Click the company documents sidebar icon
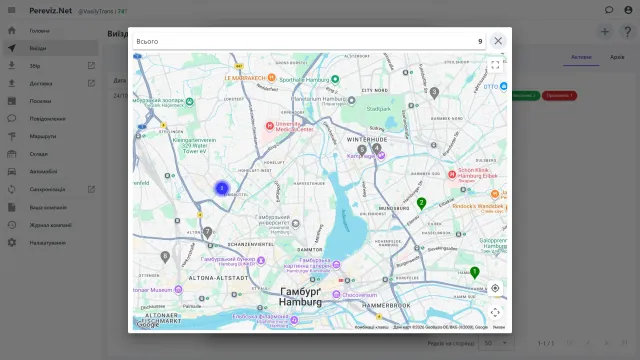This screenshot has height=360, width=640. pyautogui.click(x=12, y=207)
